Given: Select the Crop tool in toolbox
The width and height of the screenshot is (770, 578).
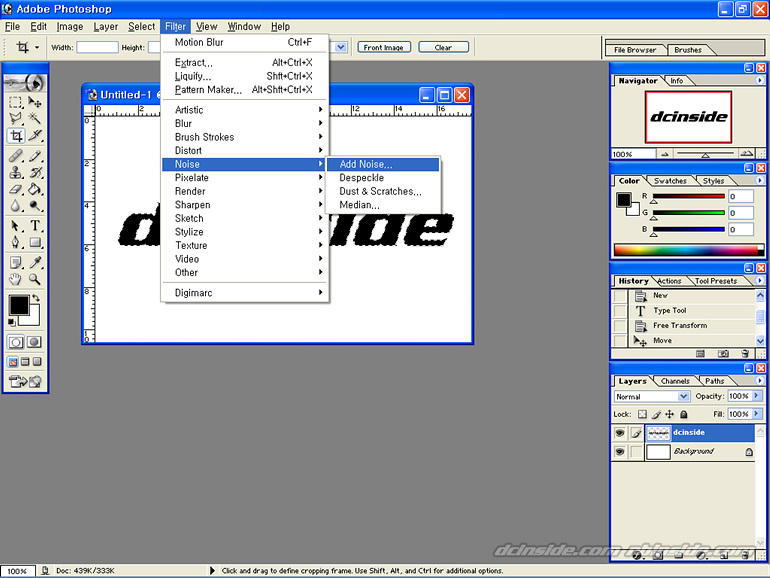Looking at the screenshot, I should tap(15, 136).
